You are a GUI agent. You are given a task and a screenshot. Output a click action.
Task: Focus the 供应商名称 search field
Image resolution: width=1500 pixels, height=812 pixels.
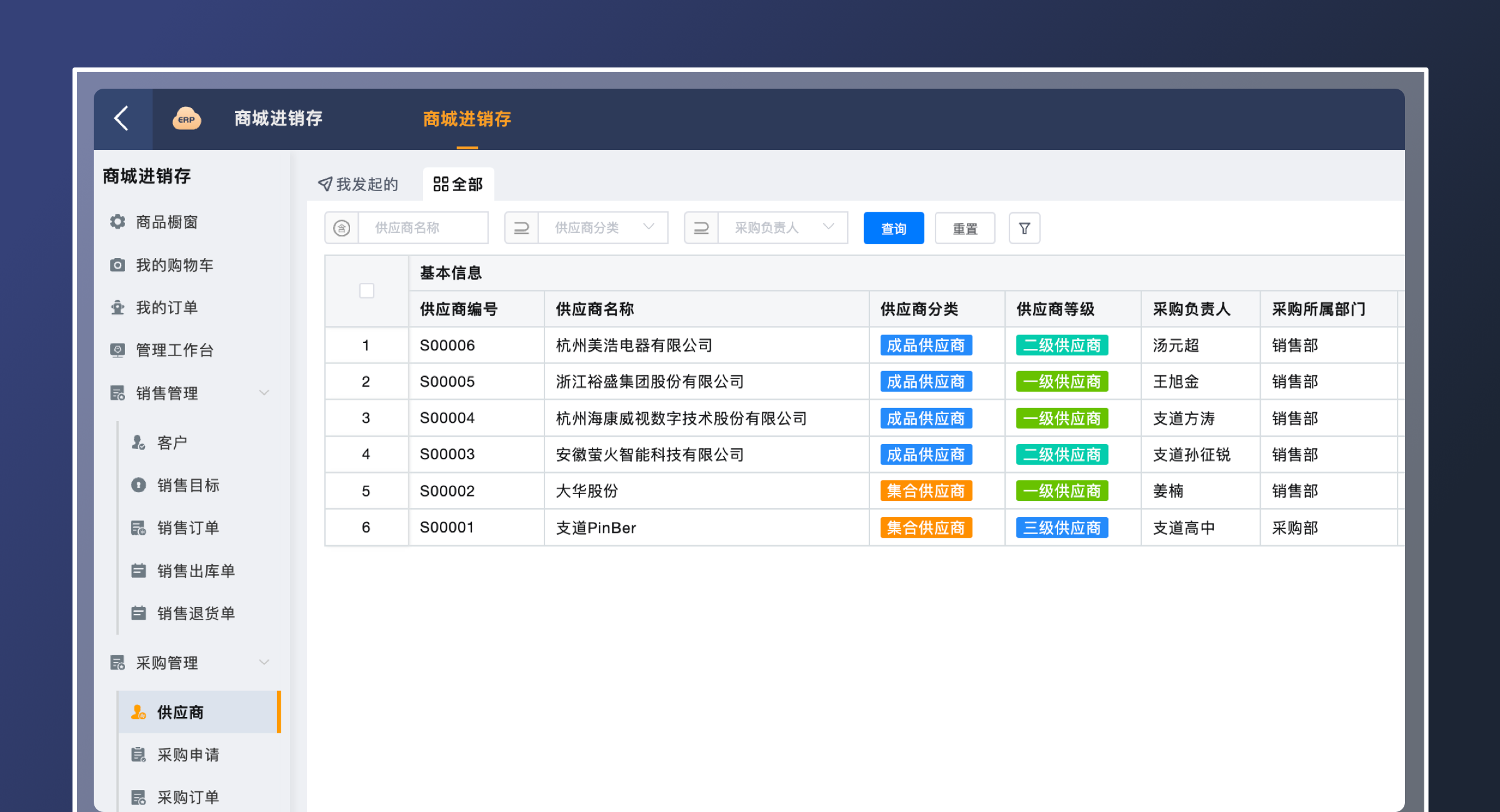pyautogui.click(x=422, y=228)
